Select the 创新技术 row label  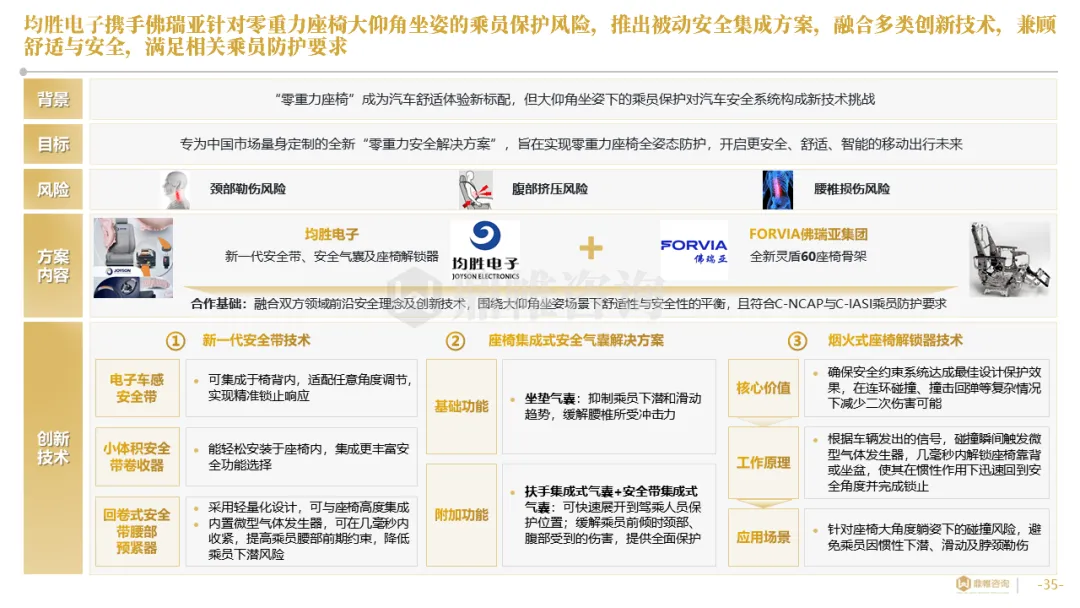click(53, 448)
